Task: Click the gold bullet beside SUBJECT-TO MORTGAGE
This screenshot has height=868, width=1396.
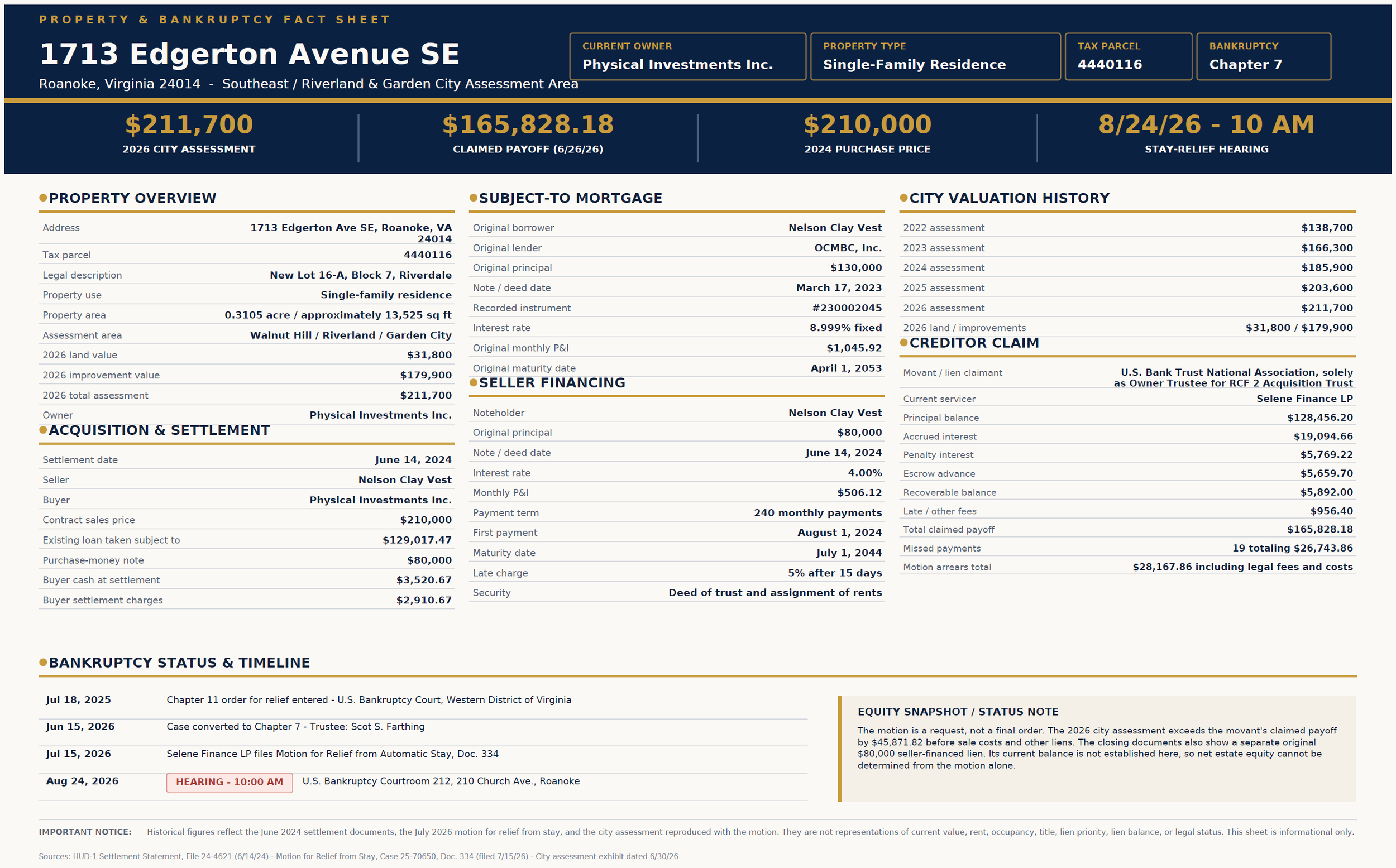Action: (x=473, y=198)
